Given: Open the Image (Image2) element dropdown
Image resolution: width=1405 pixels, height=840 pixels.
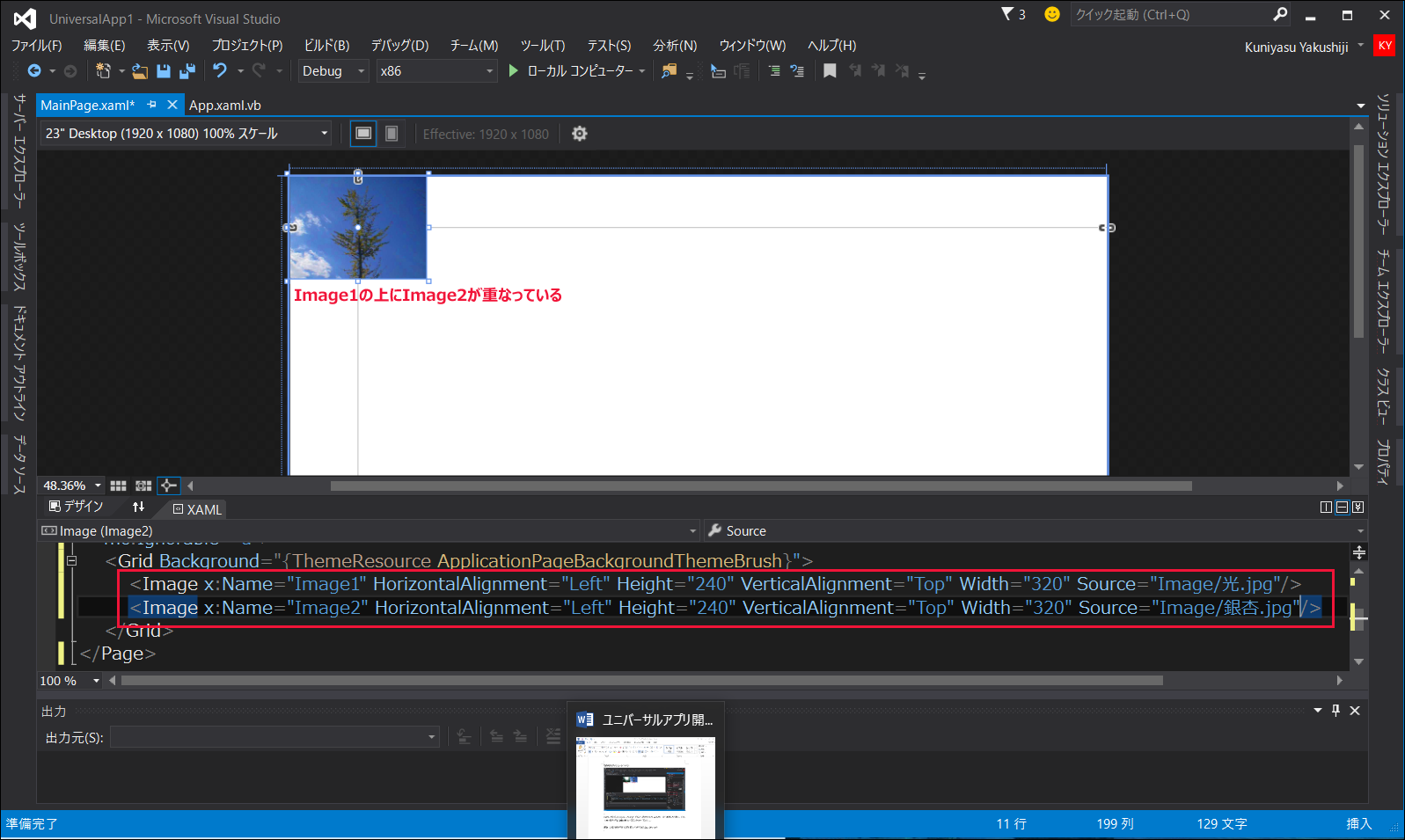Looking at the screenshot, I should point(370,530).
